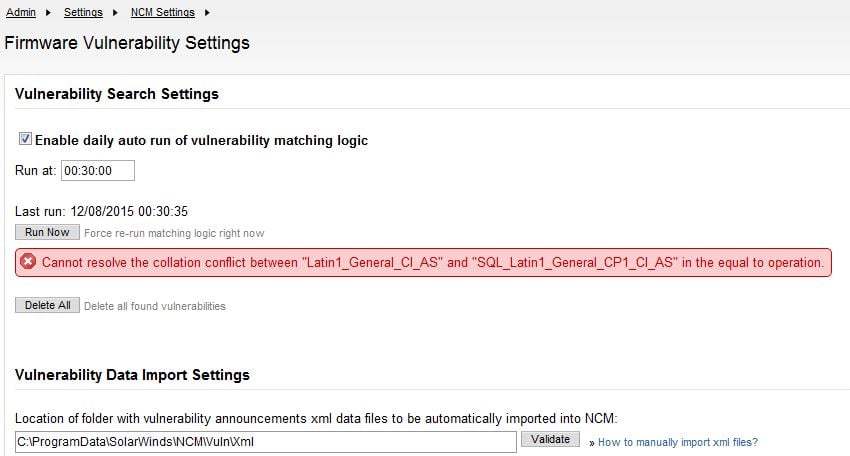Expand the arrow after Admin breadcrumb
The height and width of the screenshot is (456, 850).
point(46,13)
